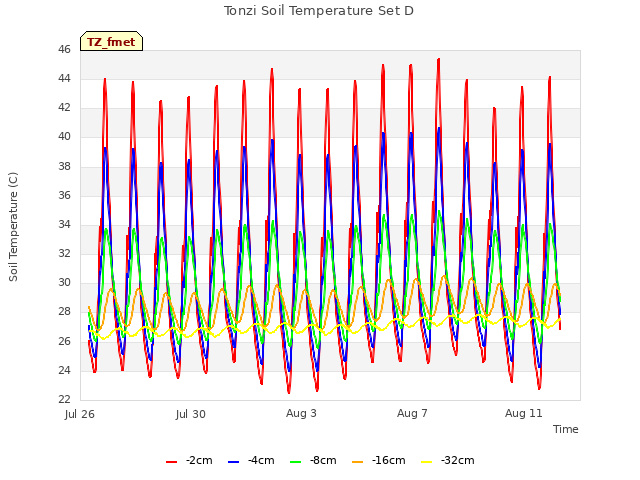Click the 36 y-axis tick label

click(64, 196)
